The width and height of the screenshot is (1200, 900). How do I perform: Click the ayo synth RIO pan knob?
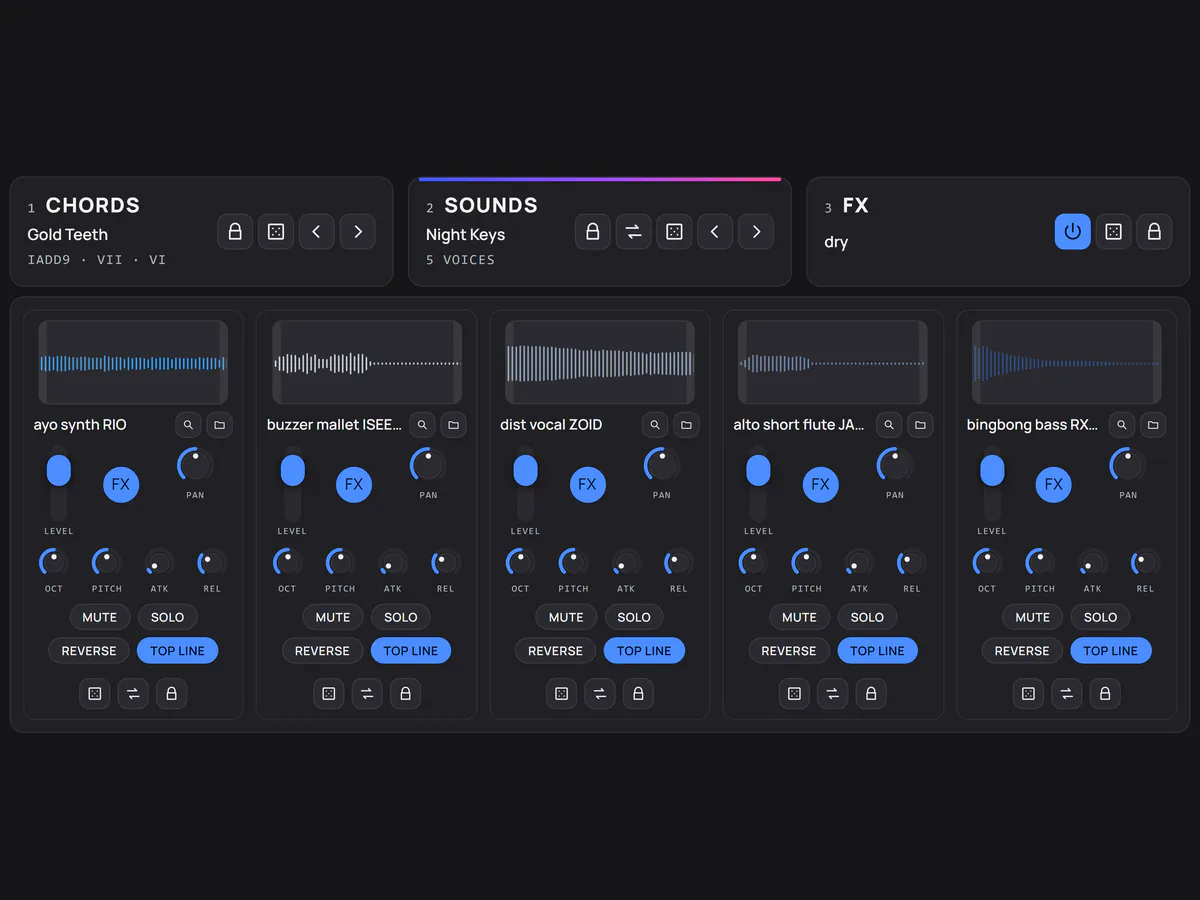pos(195,465)
